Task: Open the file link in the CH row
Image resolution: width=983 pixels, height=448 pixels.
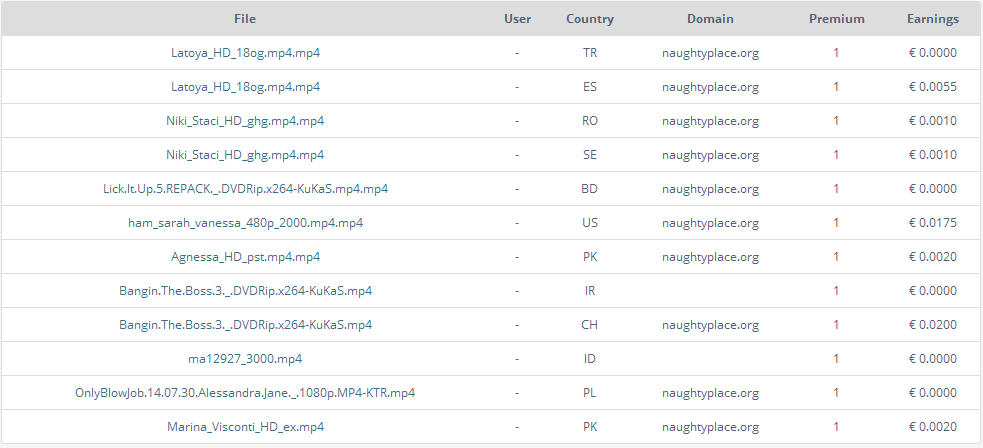Action: (x=245, y=325)
